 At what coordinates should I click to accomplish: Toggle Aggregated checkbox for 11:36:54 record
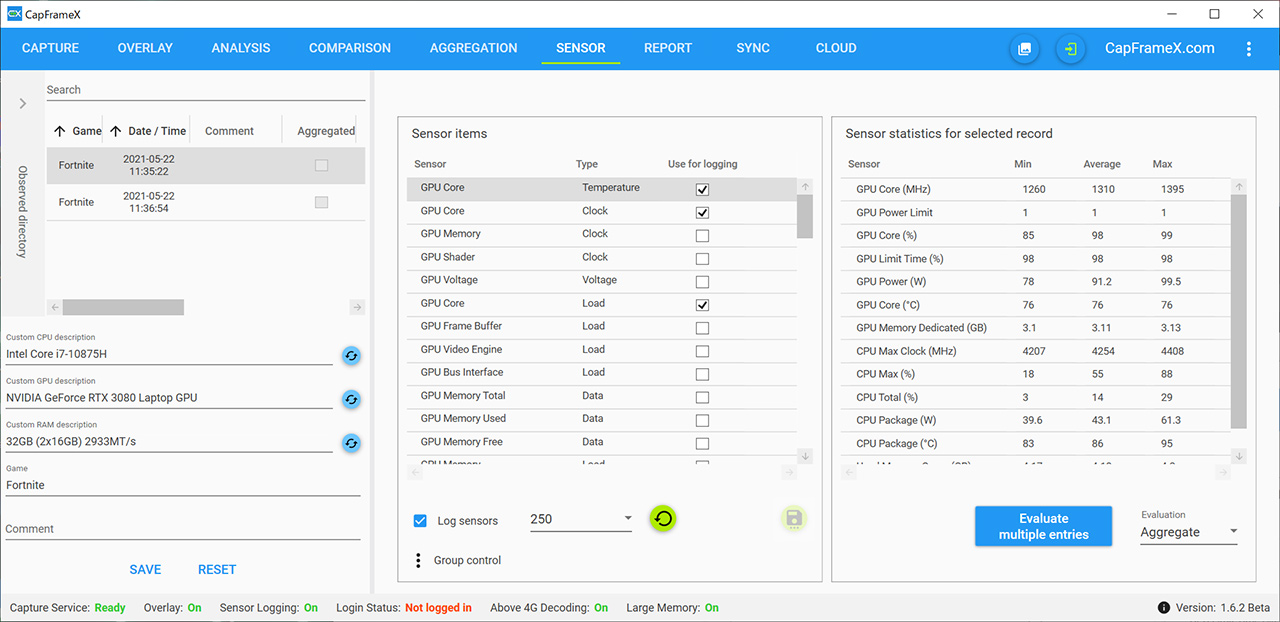coord(321,202)
